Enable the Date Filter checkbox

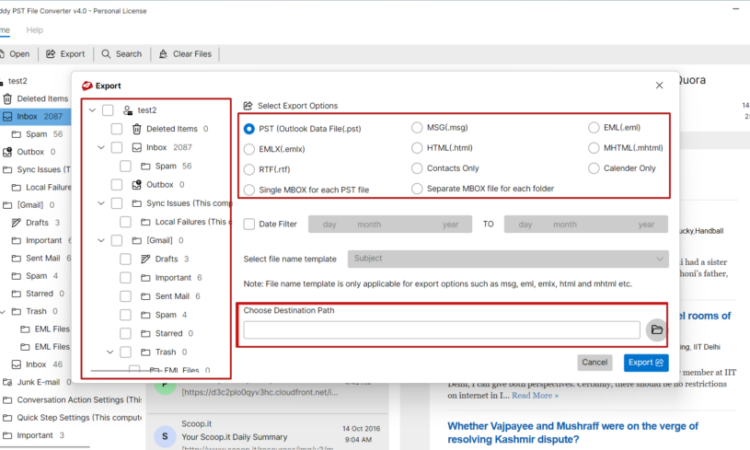coord(249,224)
